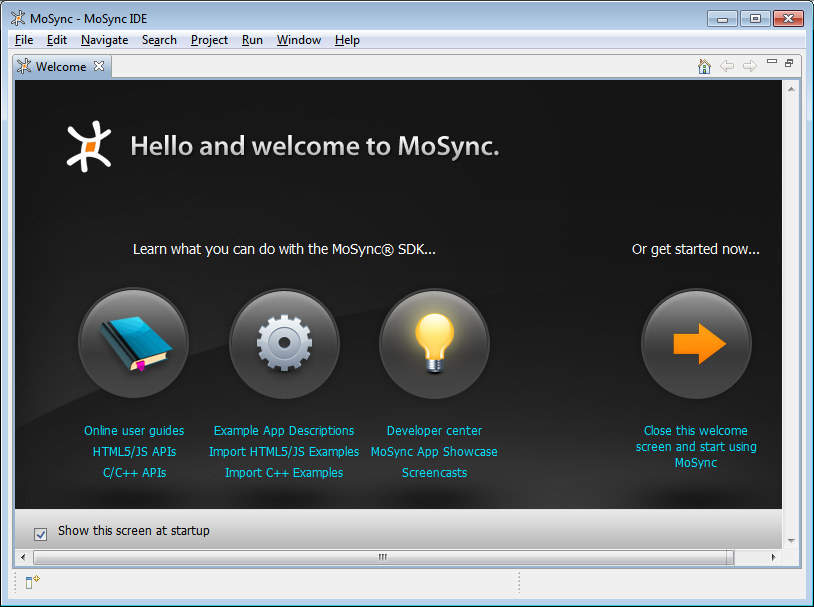Screen dimensions: 814x607
Task: Click the MoSync logo in welcome header
Action: tap(89, 146)
